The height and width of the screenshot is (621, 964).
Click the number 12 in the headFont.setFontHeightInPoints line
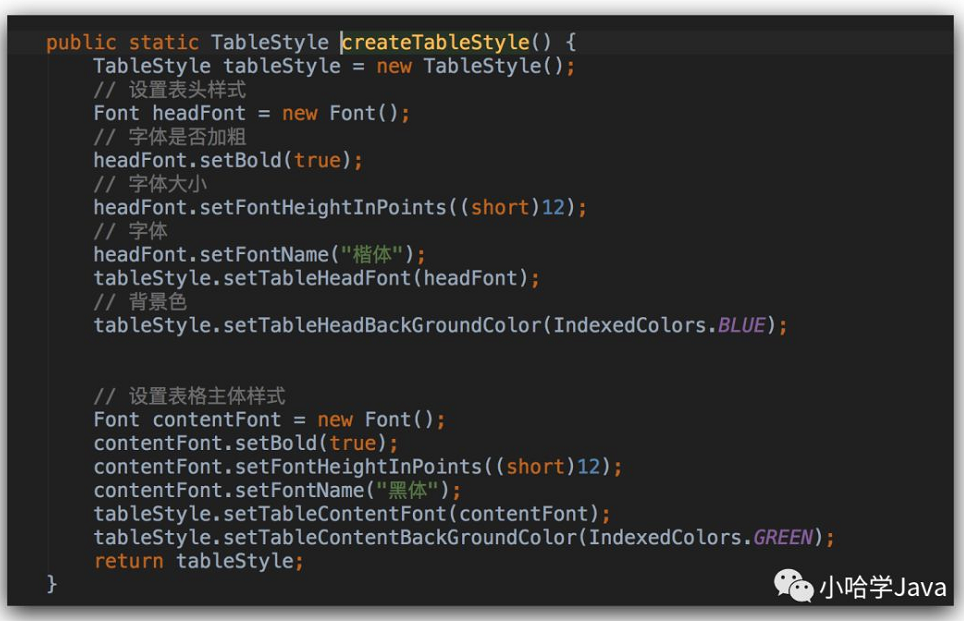tap(553, 208)
